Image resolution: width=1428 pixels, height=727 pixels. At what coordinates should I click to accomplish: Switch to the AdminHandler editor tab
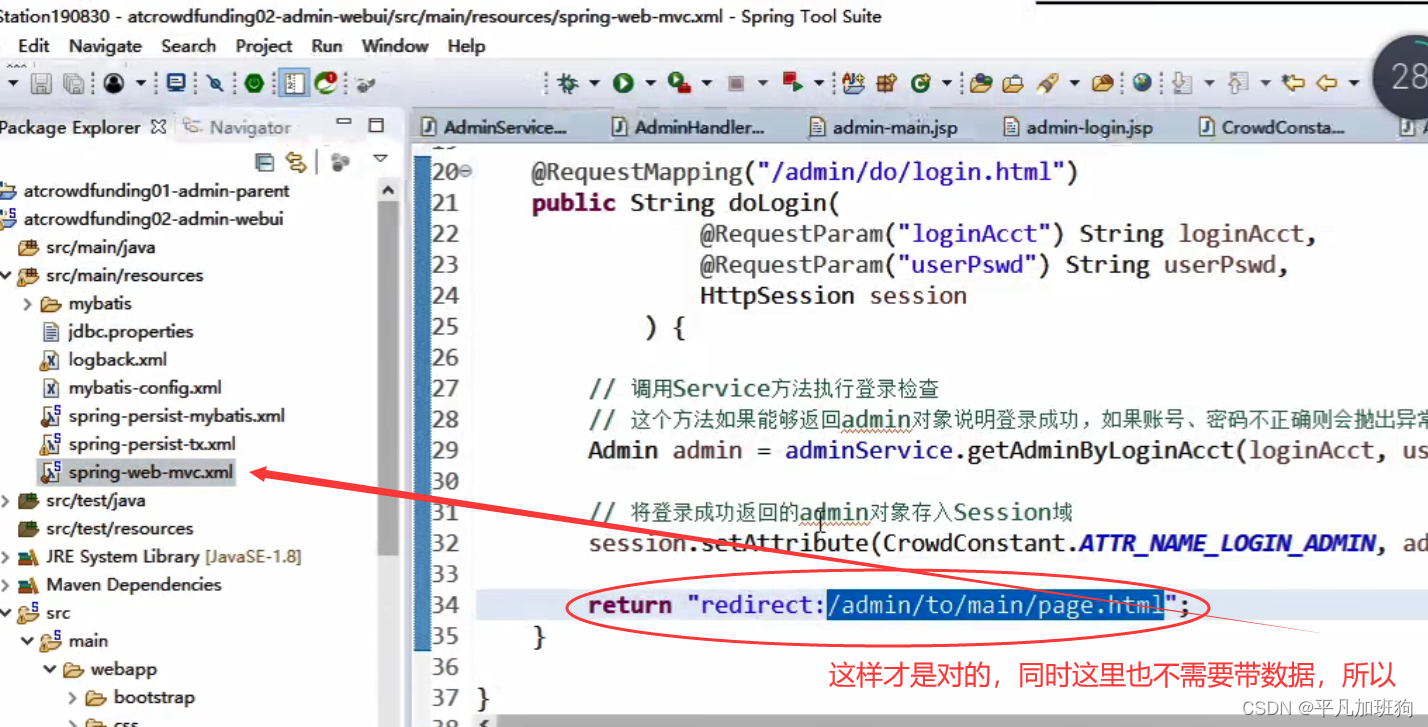688,127
